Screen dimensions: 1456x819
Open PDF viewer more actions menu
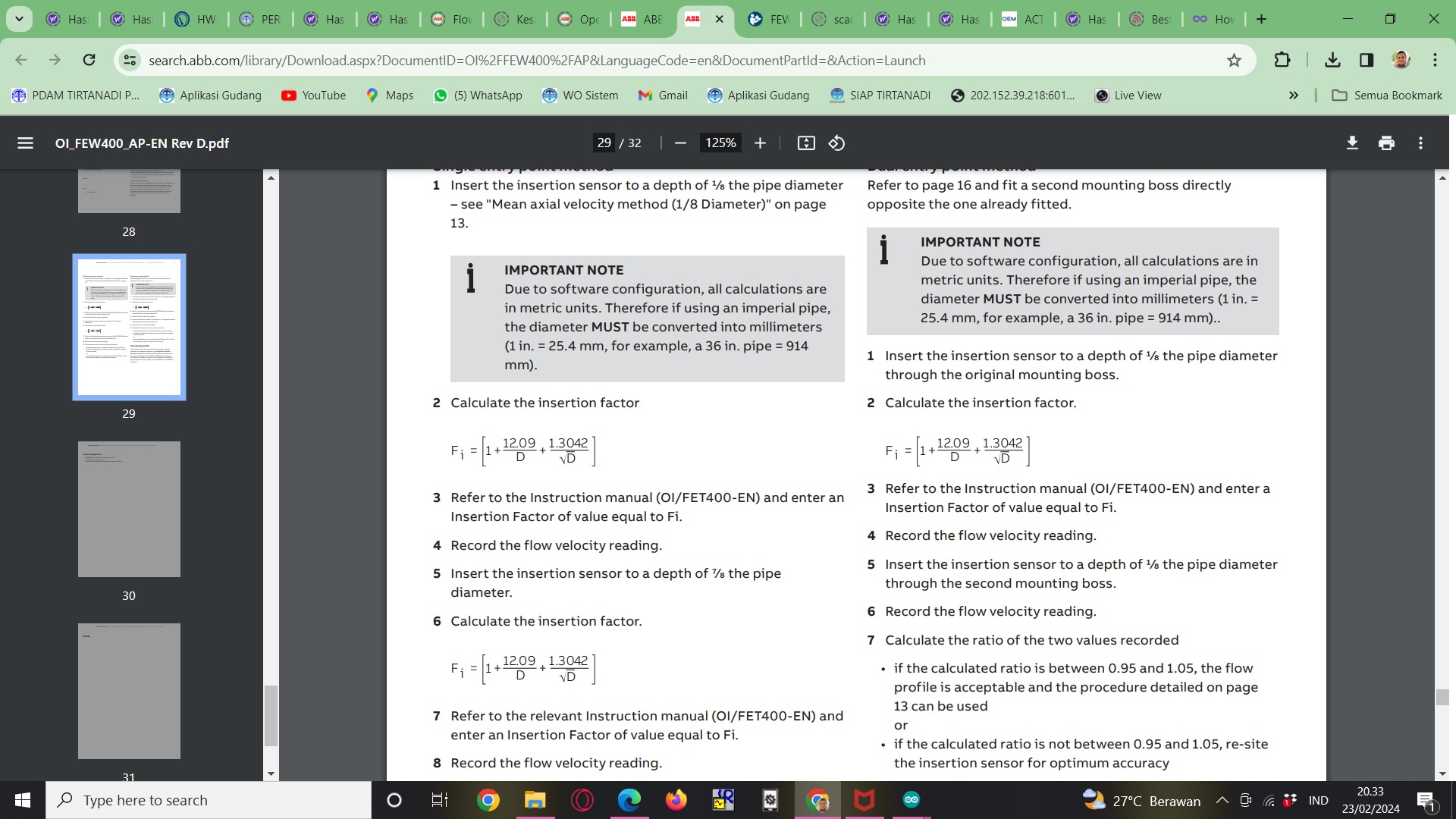[1420, 143]
